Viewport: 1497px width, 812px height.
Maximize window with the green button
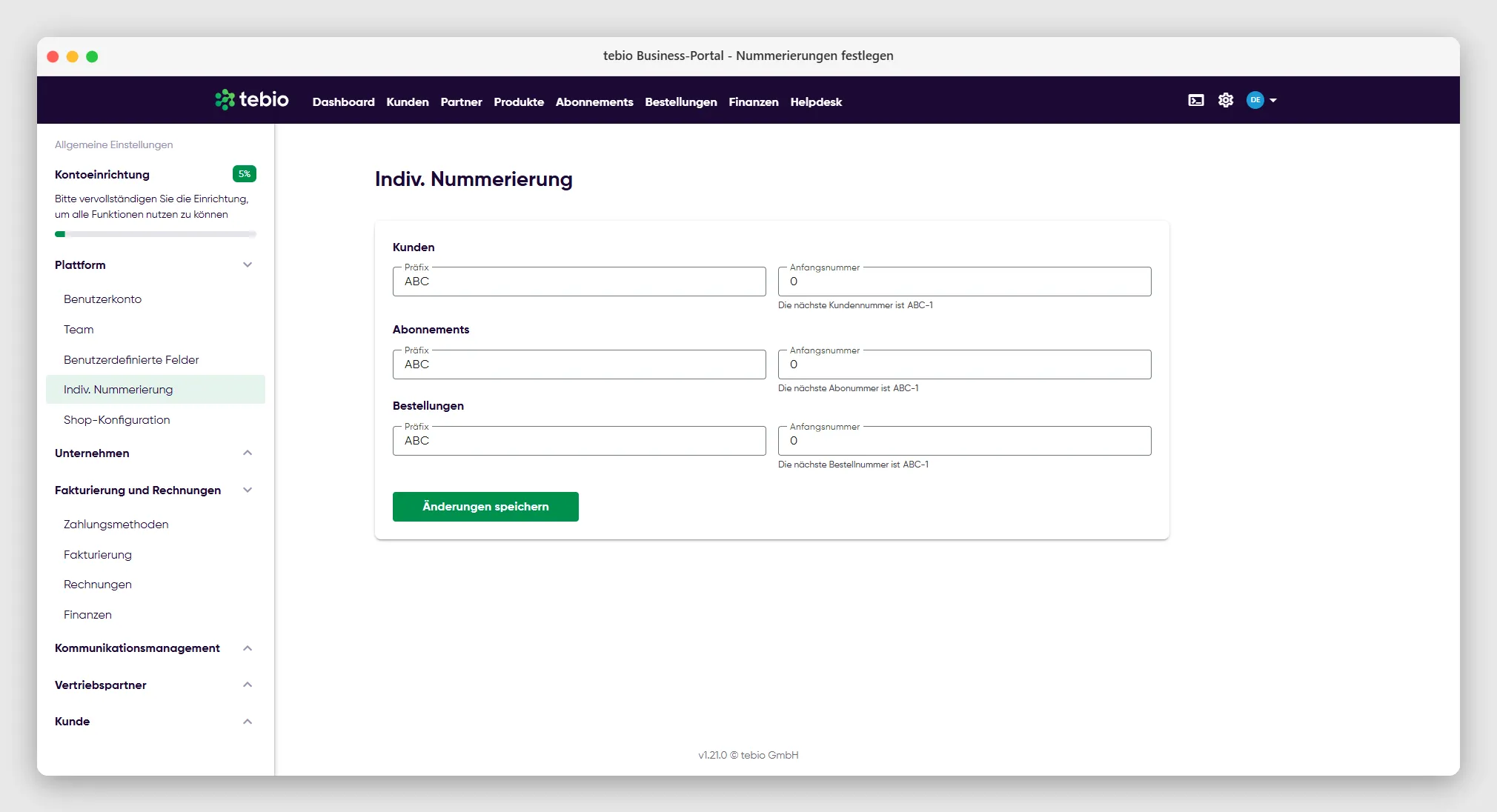pos(92,56)
